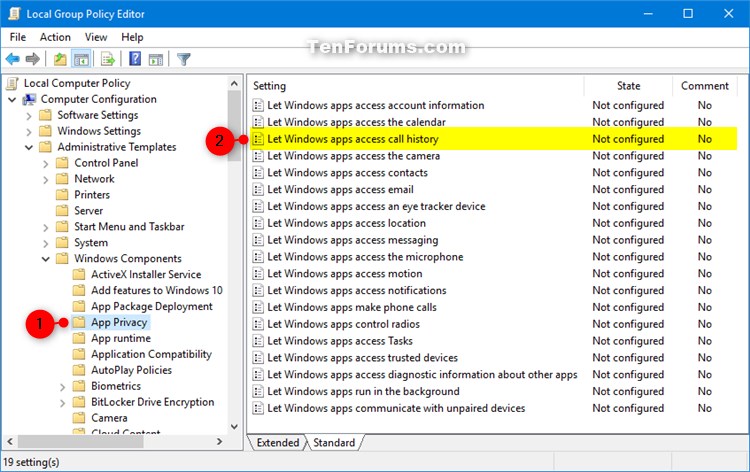
Task: Select Camera in the tree
Action: (x=109, y=418)
